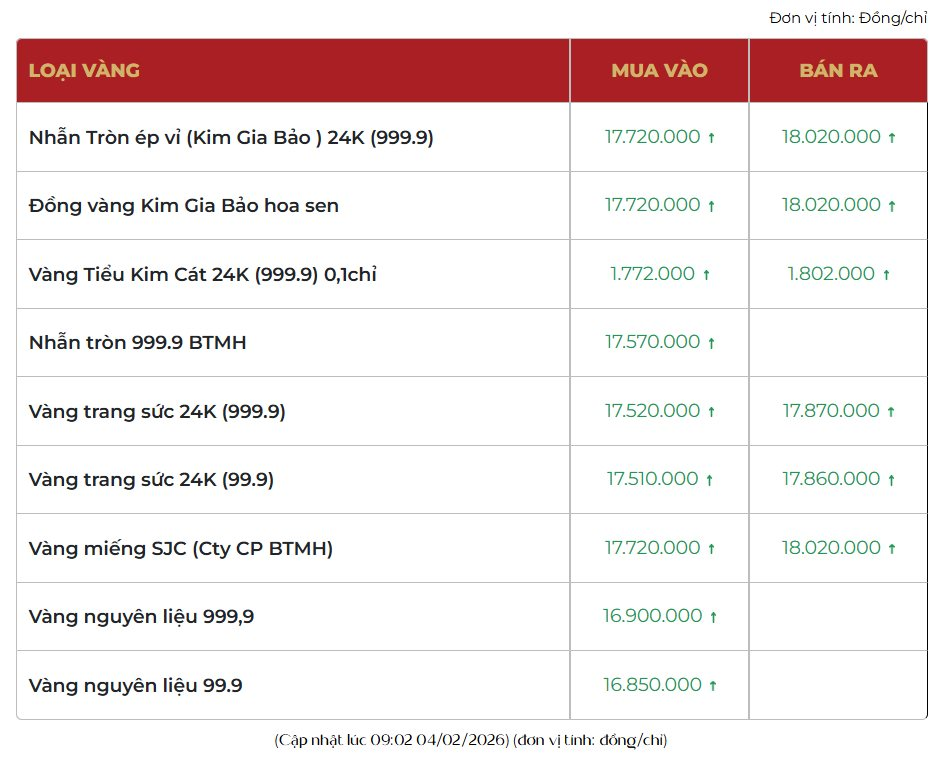Click the up arrow by the 17.510.000 buy price
The image size is (952, 761).
(710, 481)
